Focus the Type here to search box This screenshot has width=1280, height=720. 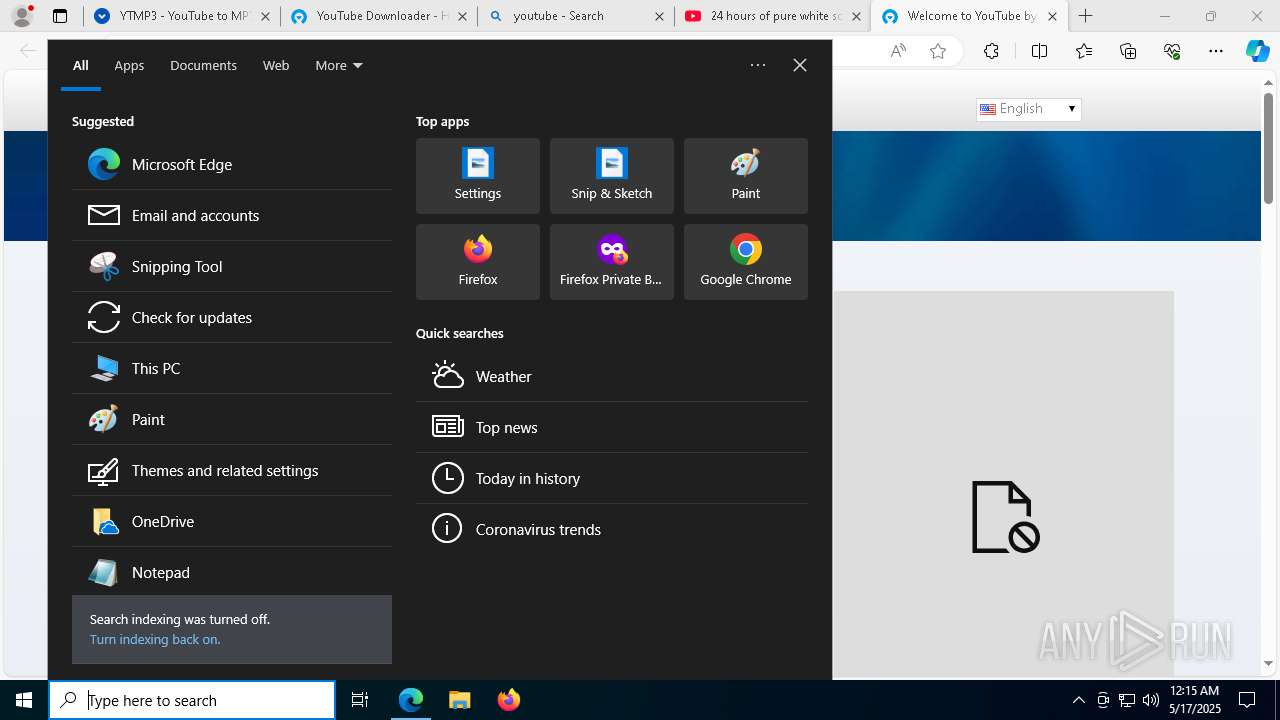192,700
